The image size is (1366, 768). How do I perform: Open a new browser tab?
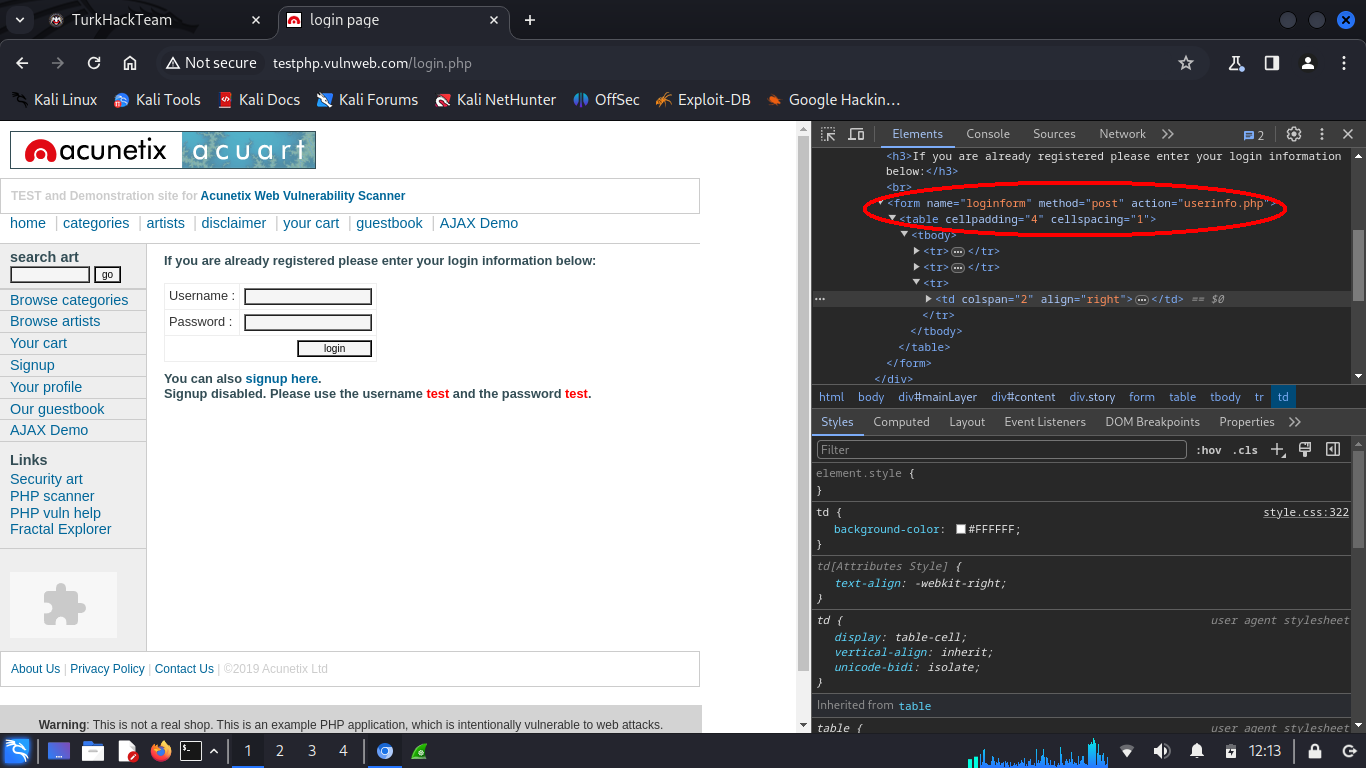(530, 20)
